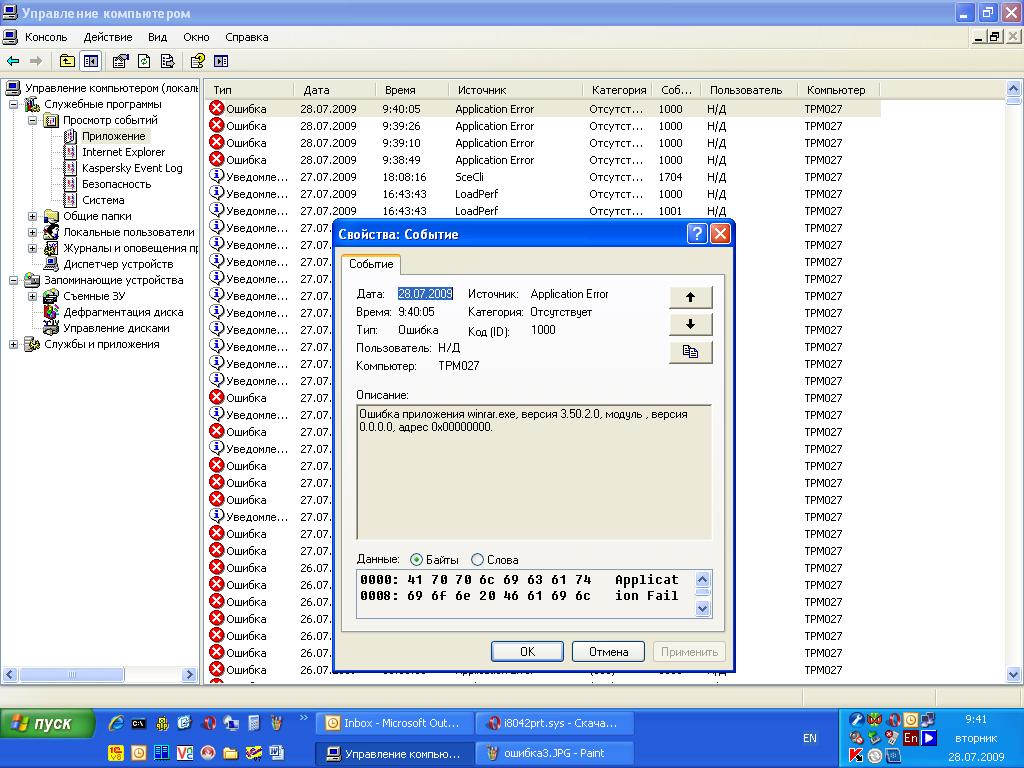Open Command Prompt from quick launch
The height and width of the screenshot is (768, 1024).
tap(138, 723)
